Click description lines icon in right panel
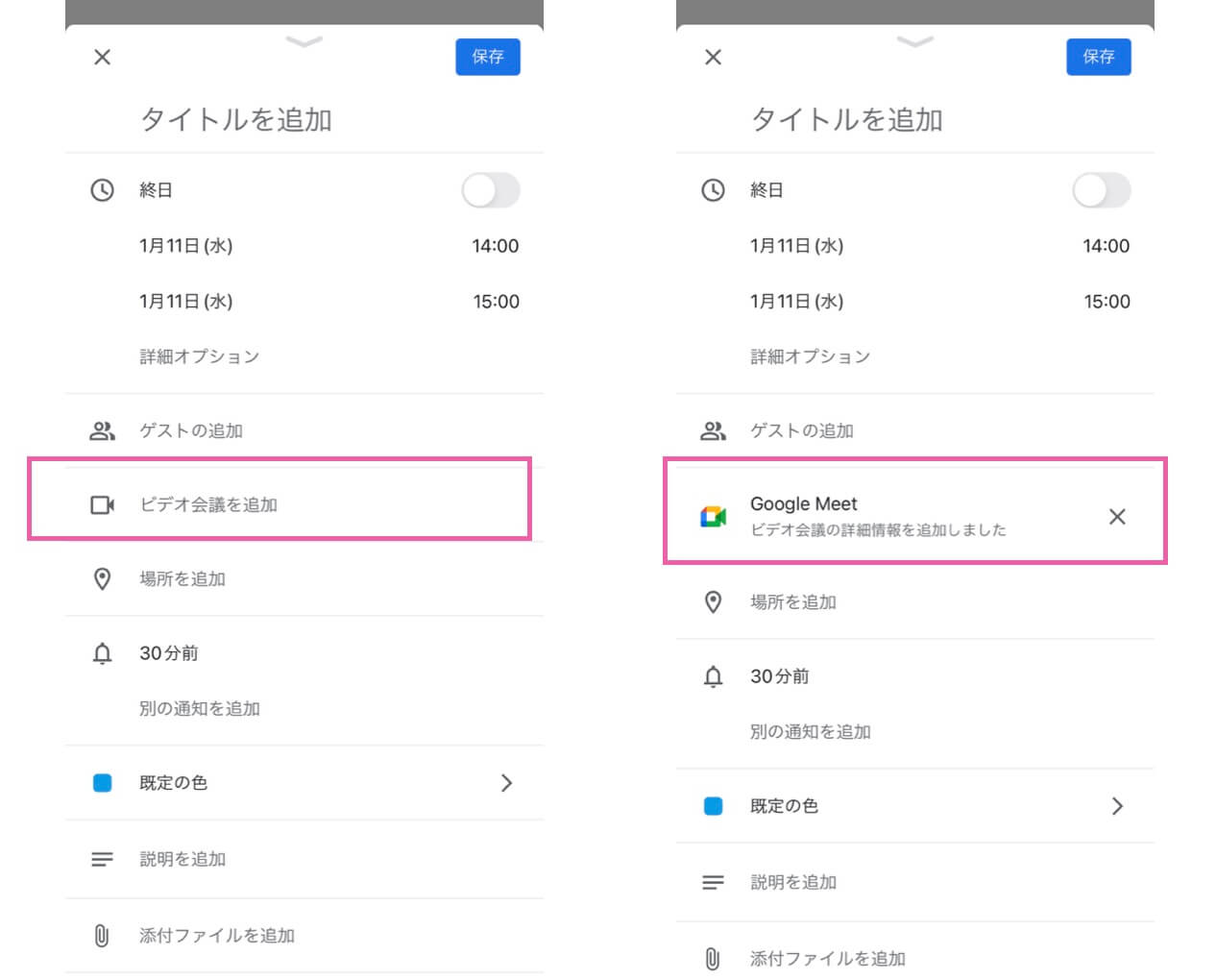 (713, 882)
